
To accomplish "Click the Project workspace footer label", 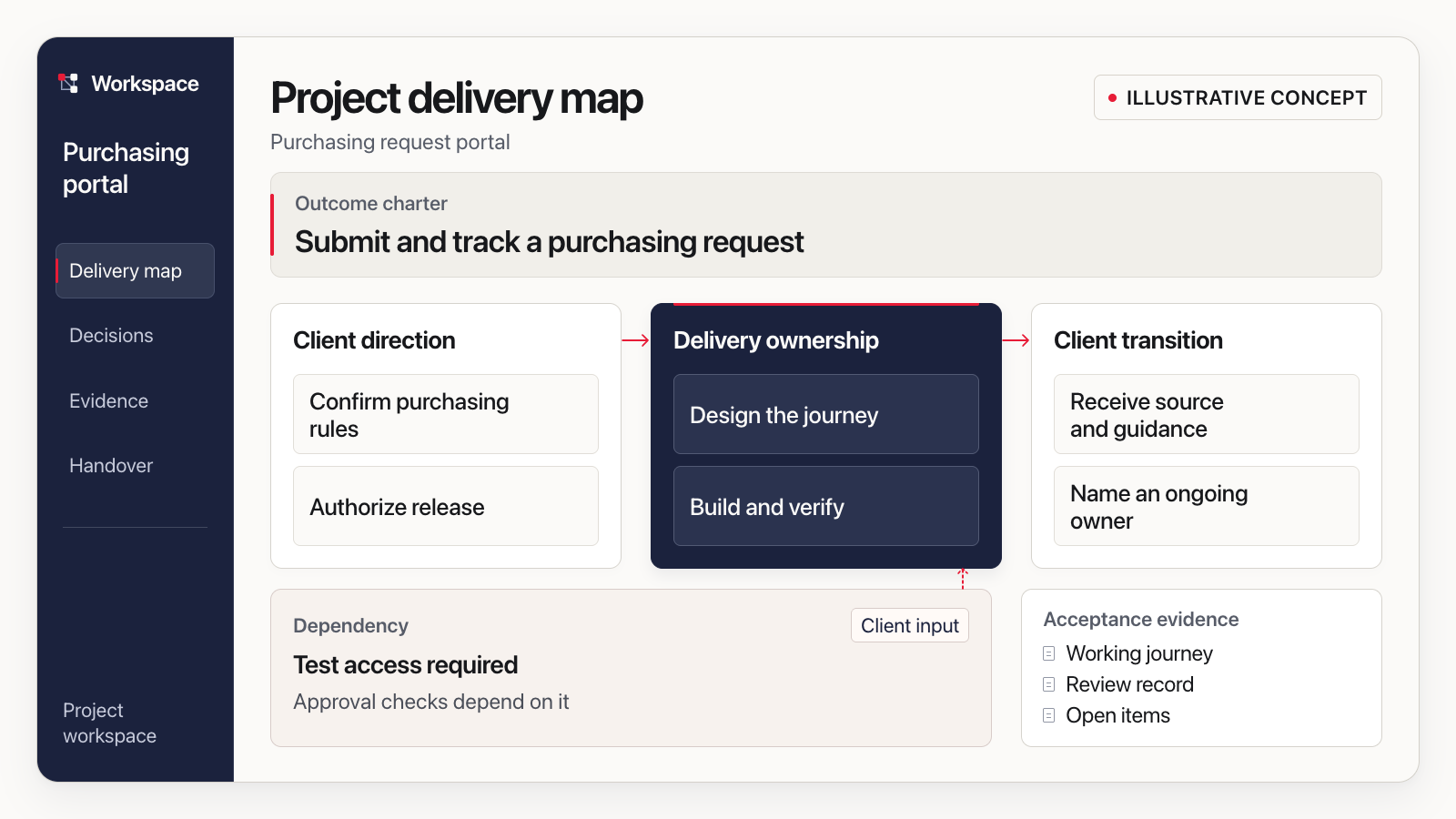I will click(x=109, y=723).
